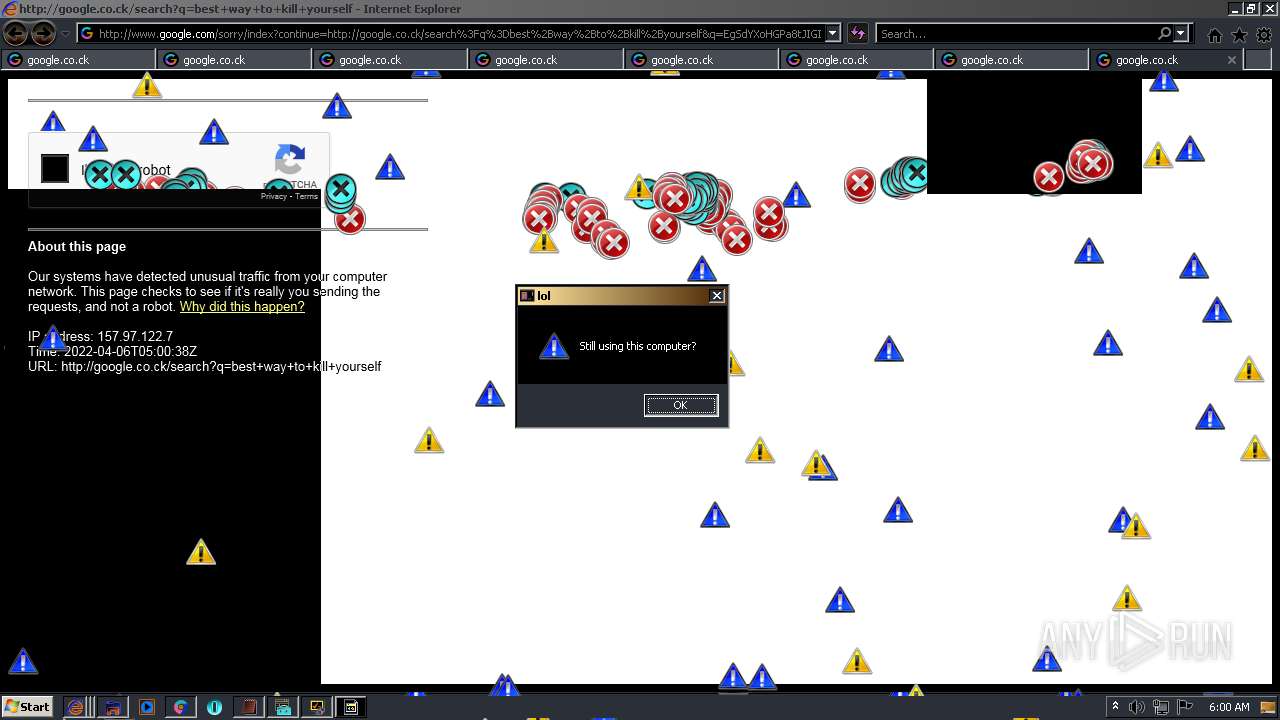Click the Show desktop button
The height and width of the screenshot is (720, 1280).
(x=1269, y=707)
